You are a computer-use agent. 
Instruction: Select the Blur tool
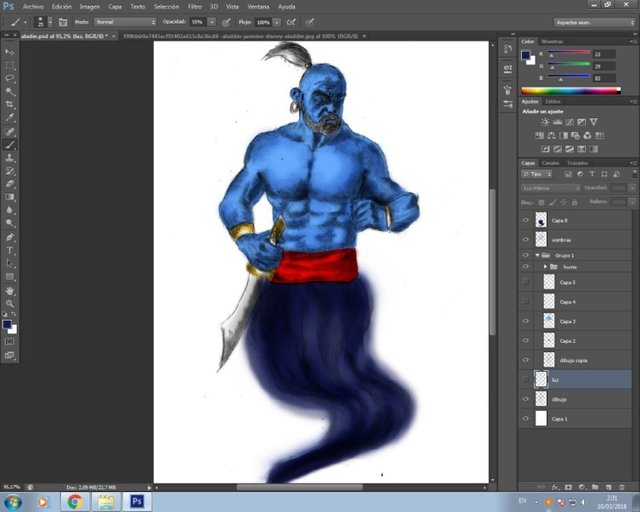[9, 210]
